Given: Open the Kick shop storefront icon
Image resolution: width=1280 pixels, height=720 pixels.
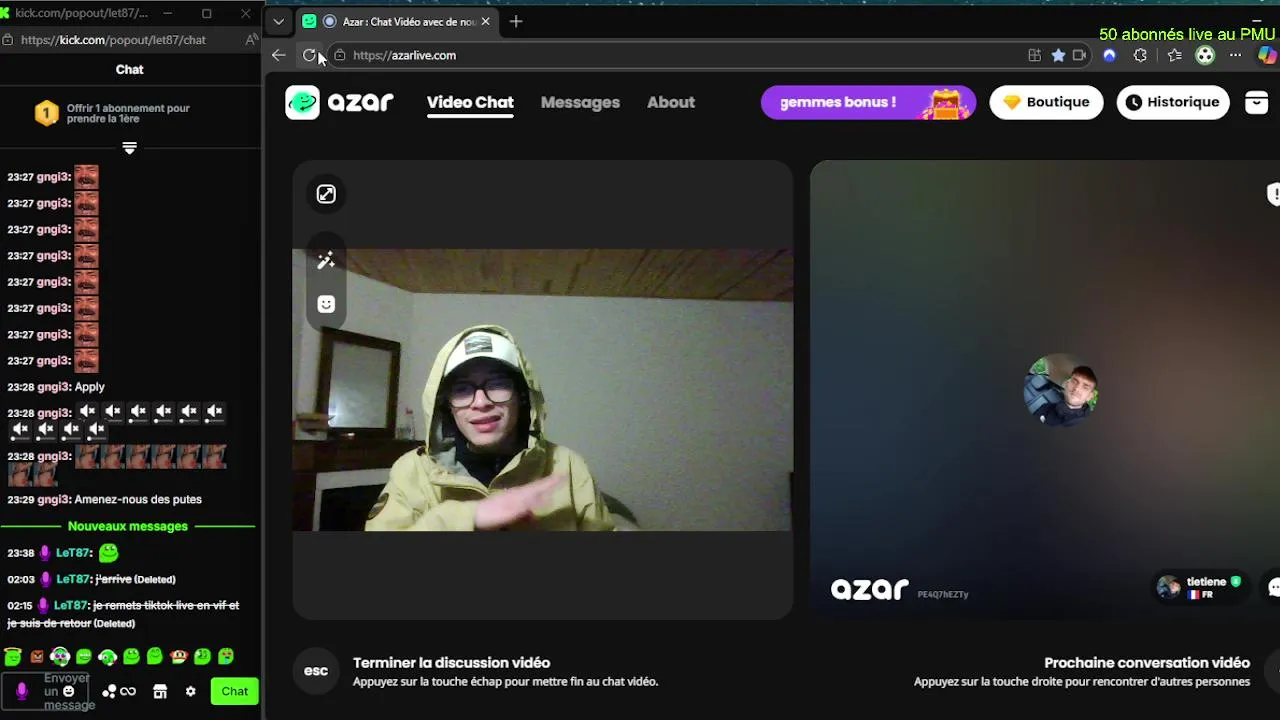Looking at the screenshot, I should (159, 691).
